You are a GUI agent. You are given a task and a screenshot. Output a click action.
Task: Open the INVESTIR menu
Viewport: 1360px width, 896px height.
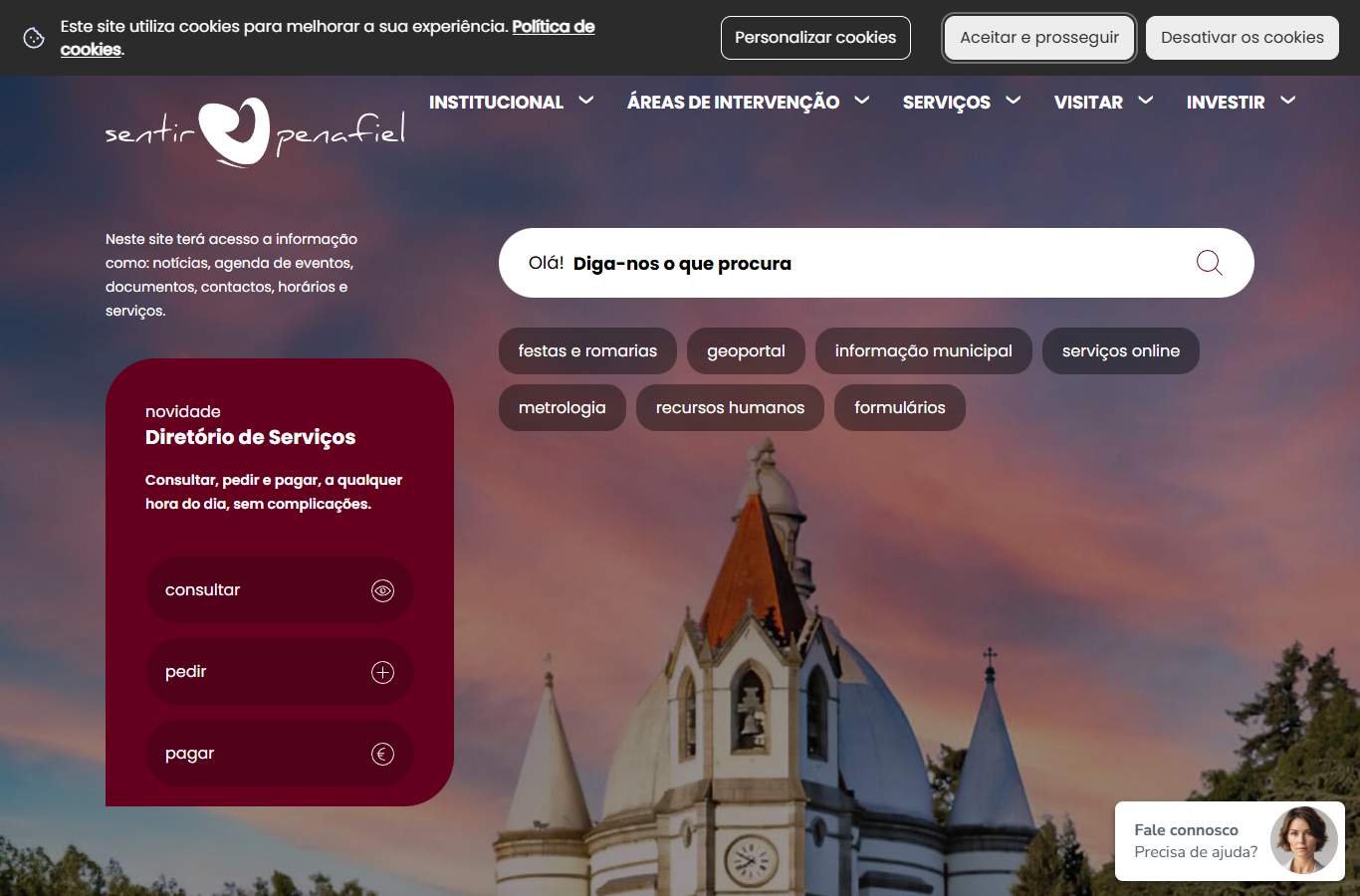(x=1226, y=102)
